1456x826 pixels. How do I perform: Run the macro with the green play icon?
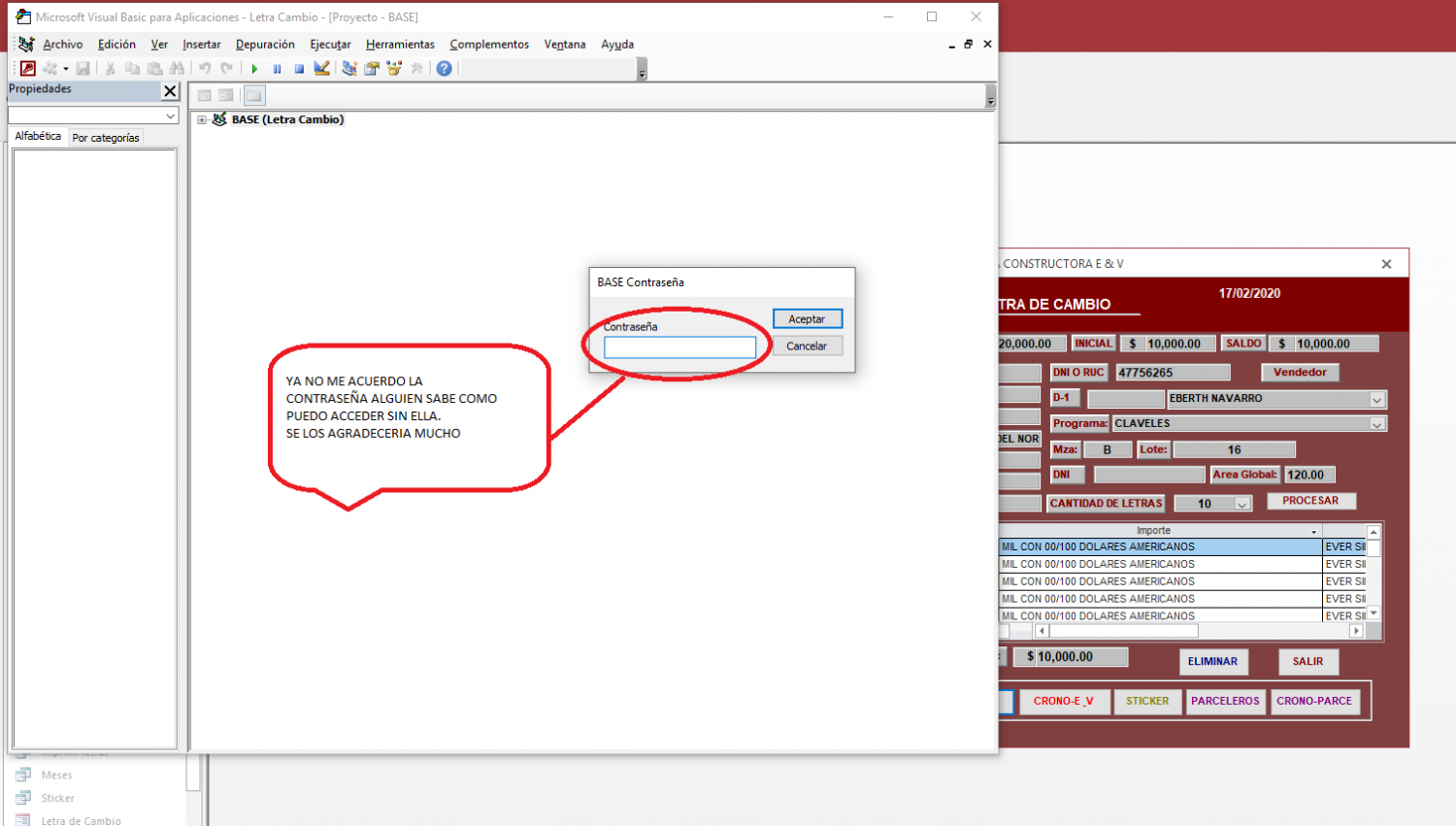click(254, 69)
